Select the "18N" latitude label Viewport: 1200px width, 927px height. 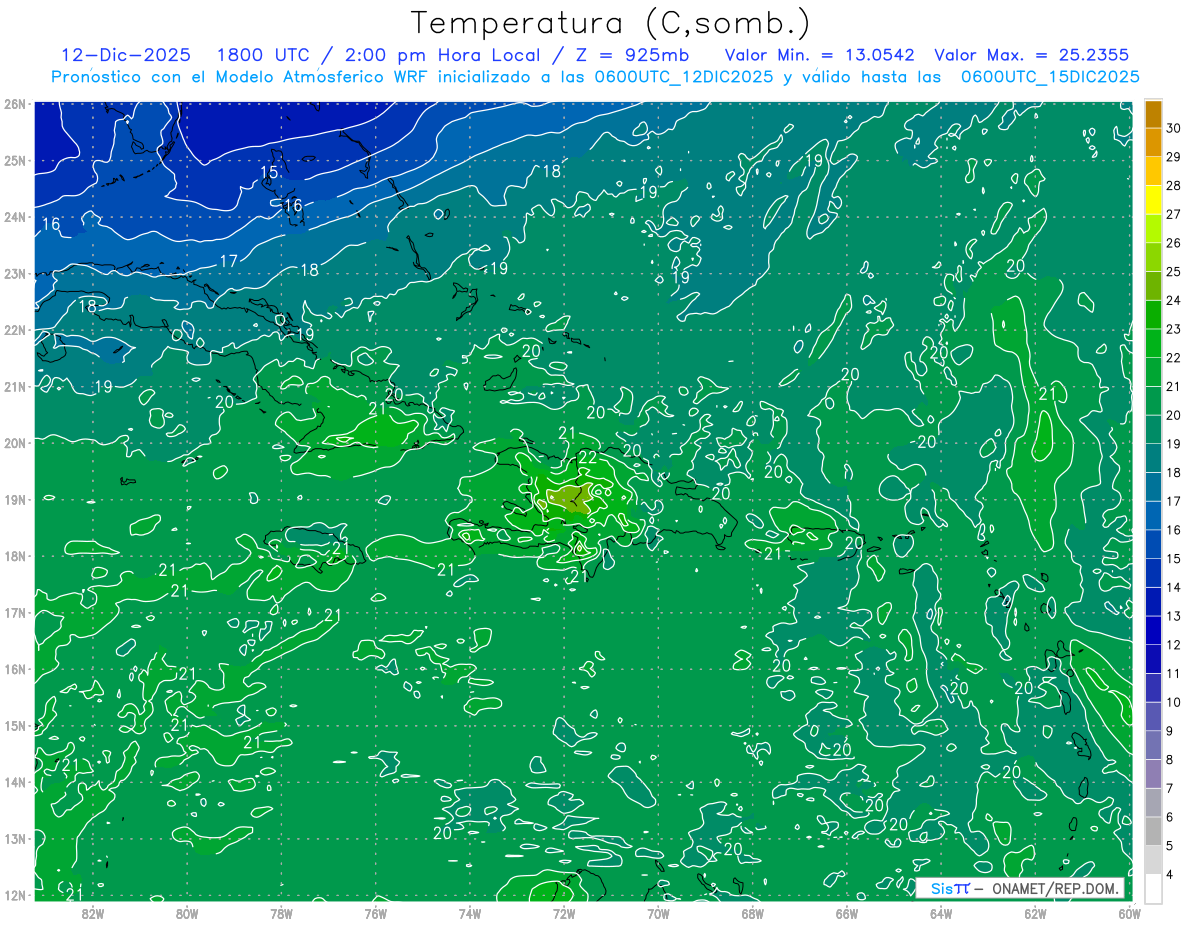[x=15, y=556]
